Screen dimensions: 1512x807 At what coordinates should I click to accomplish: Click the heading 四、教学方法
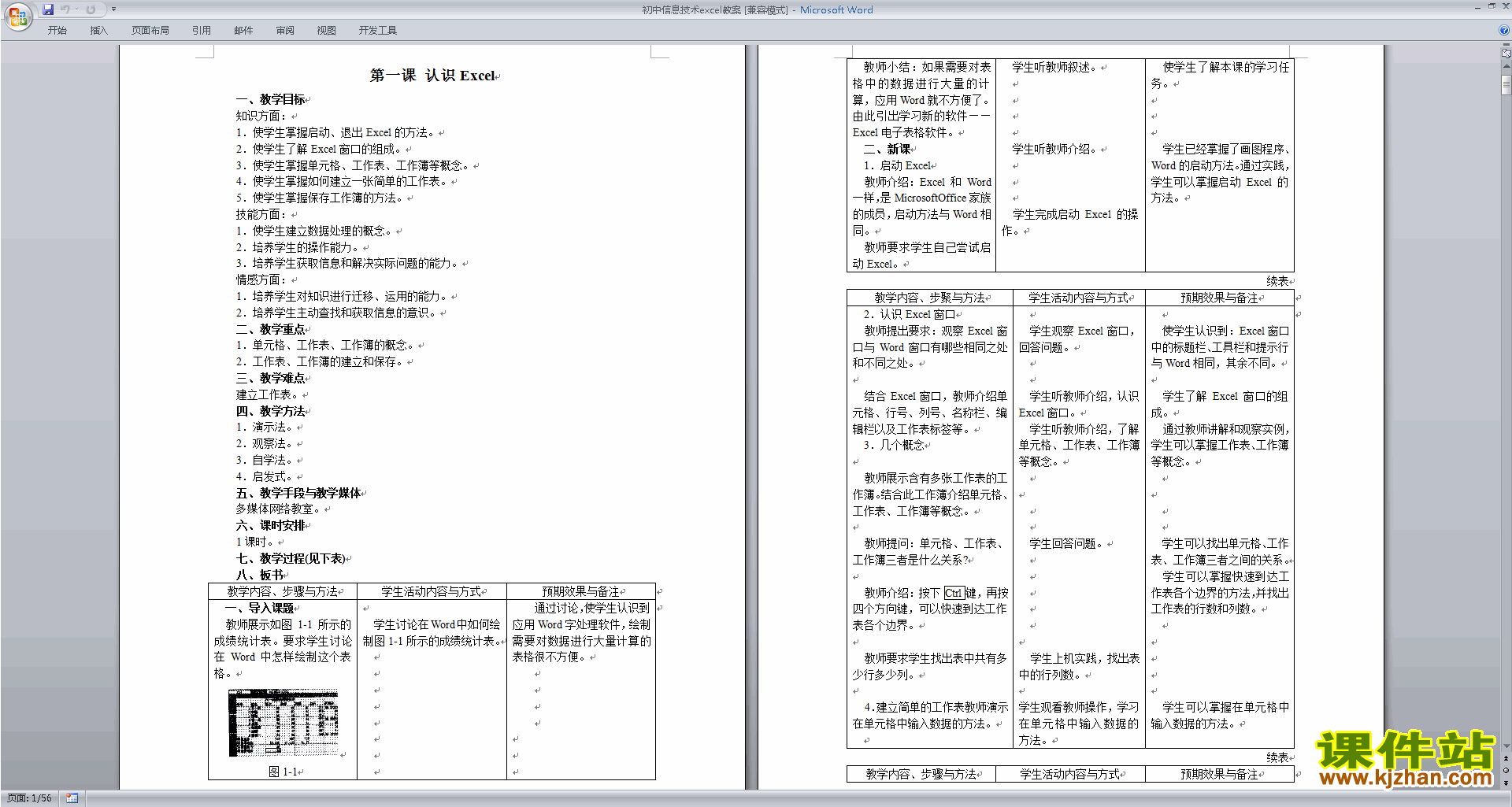coord(270,411)
